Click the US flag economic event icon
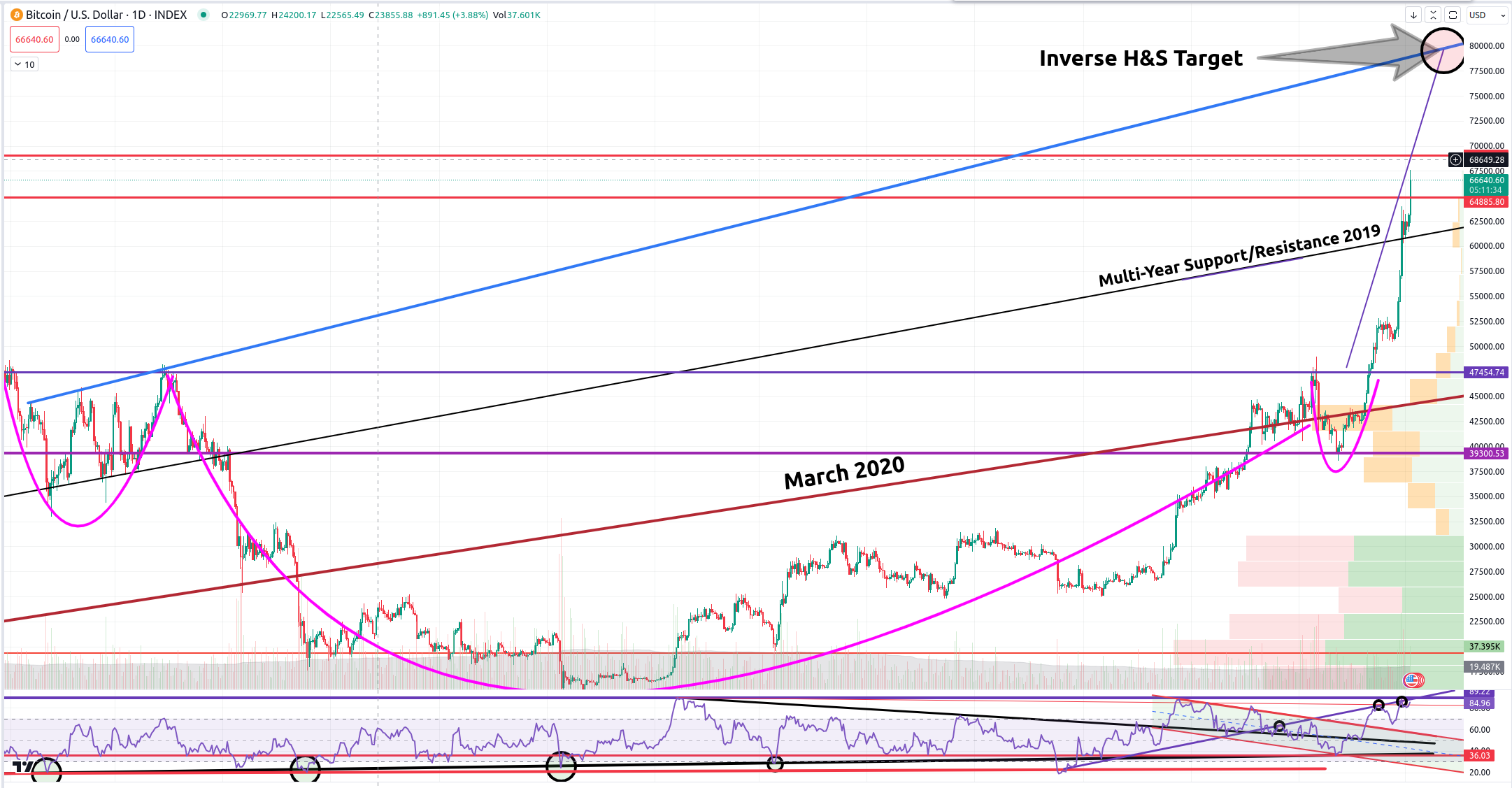Image resolution: width=1512 pixels, height=788 pixels. point(1413,680)
